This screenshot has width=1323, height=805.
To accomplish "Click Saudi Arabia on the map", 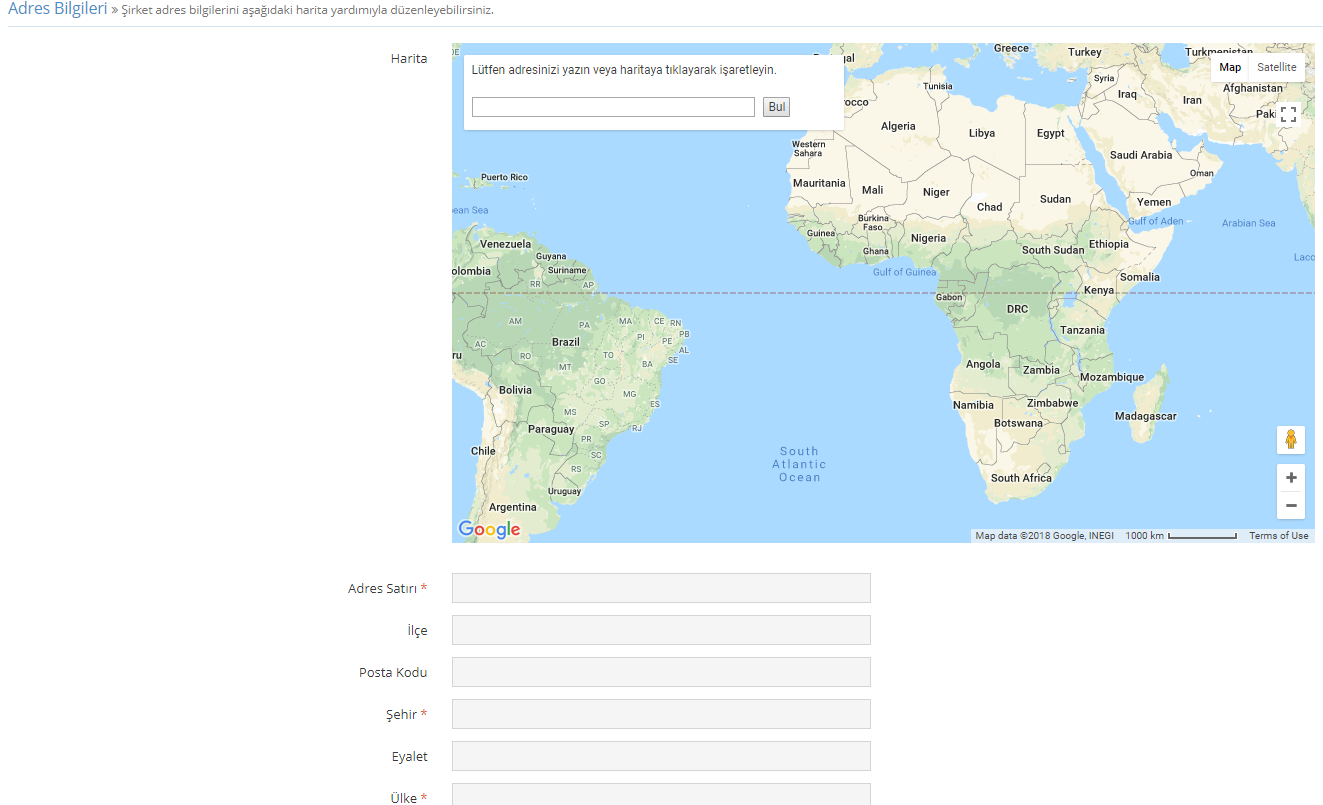I will click(x=1141, y=155).
